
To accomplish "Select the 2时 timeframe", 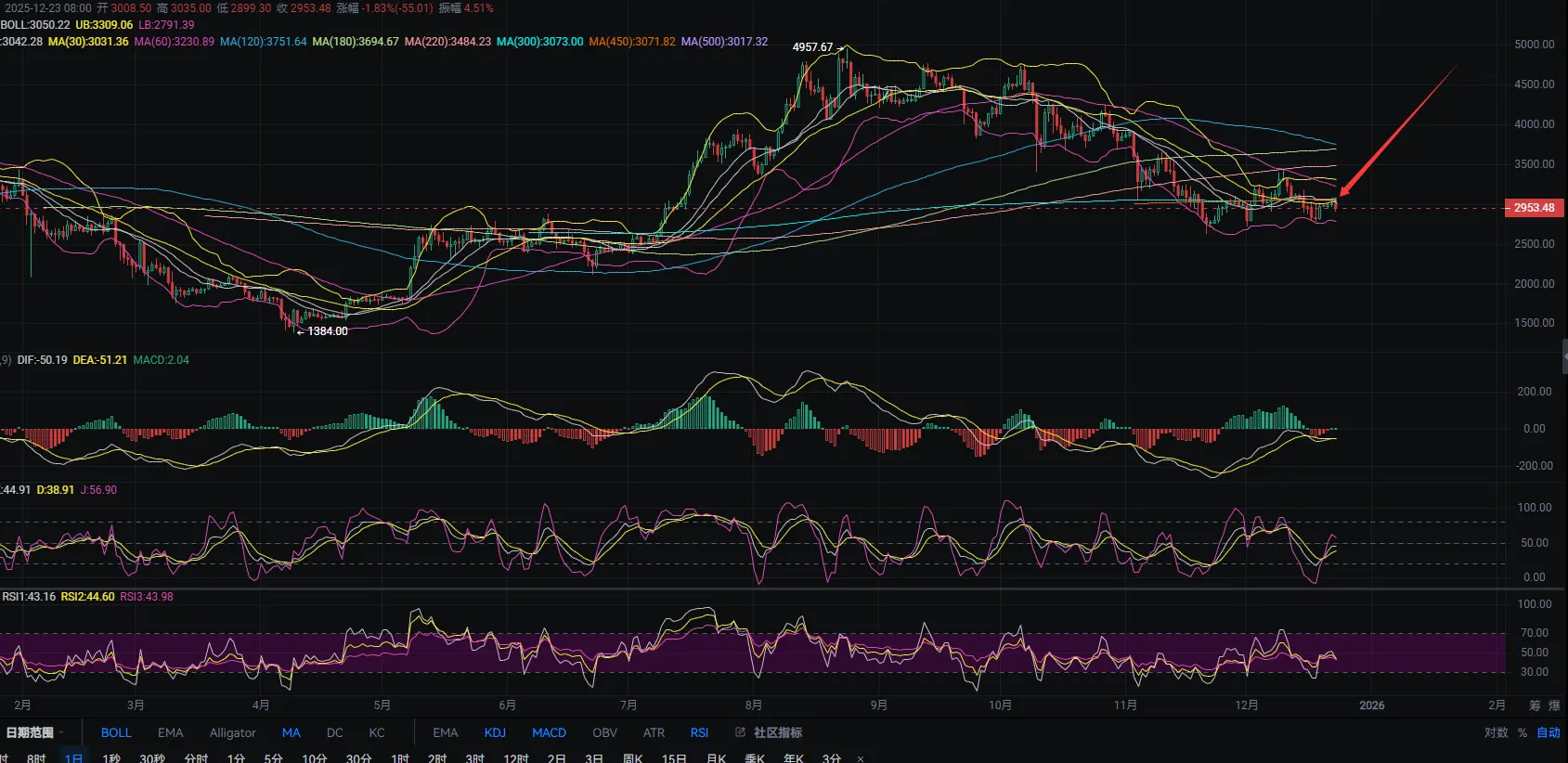I will point(437,757).
